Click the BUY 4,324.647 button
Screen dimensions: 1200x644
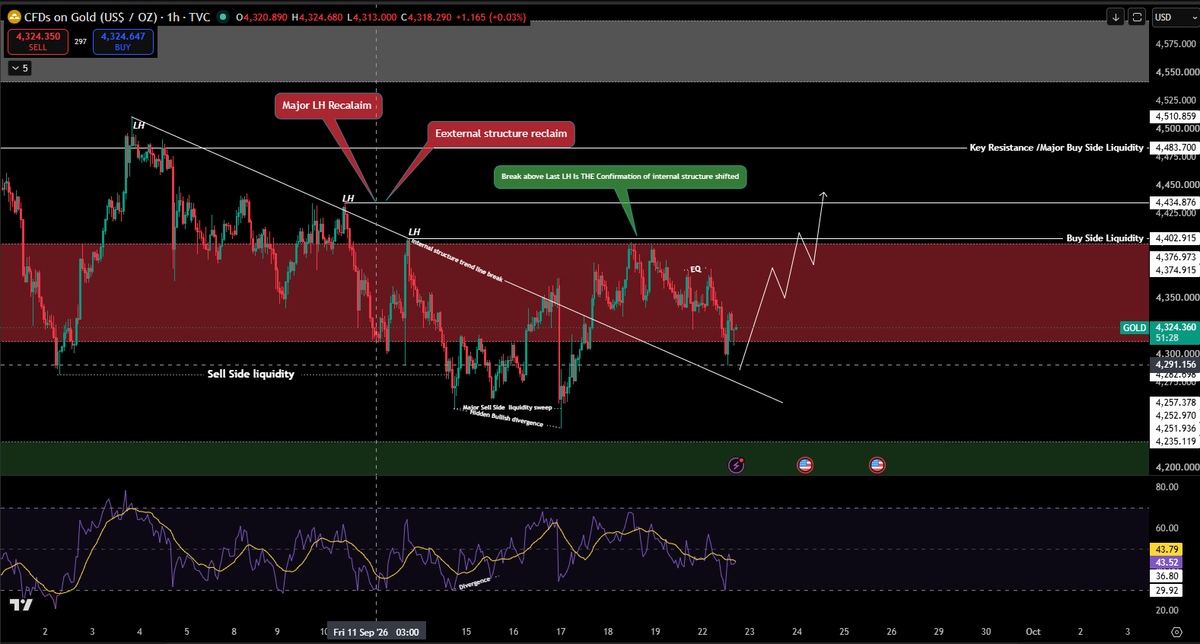(124, 41)
